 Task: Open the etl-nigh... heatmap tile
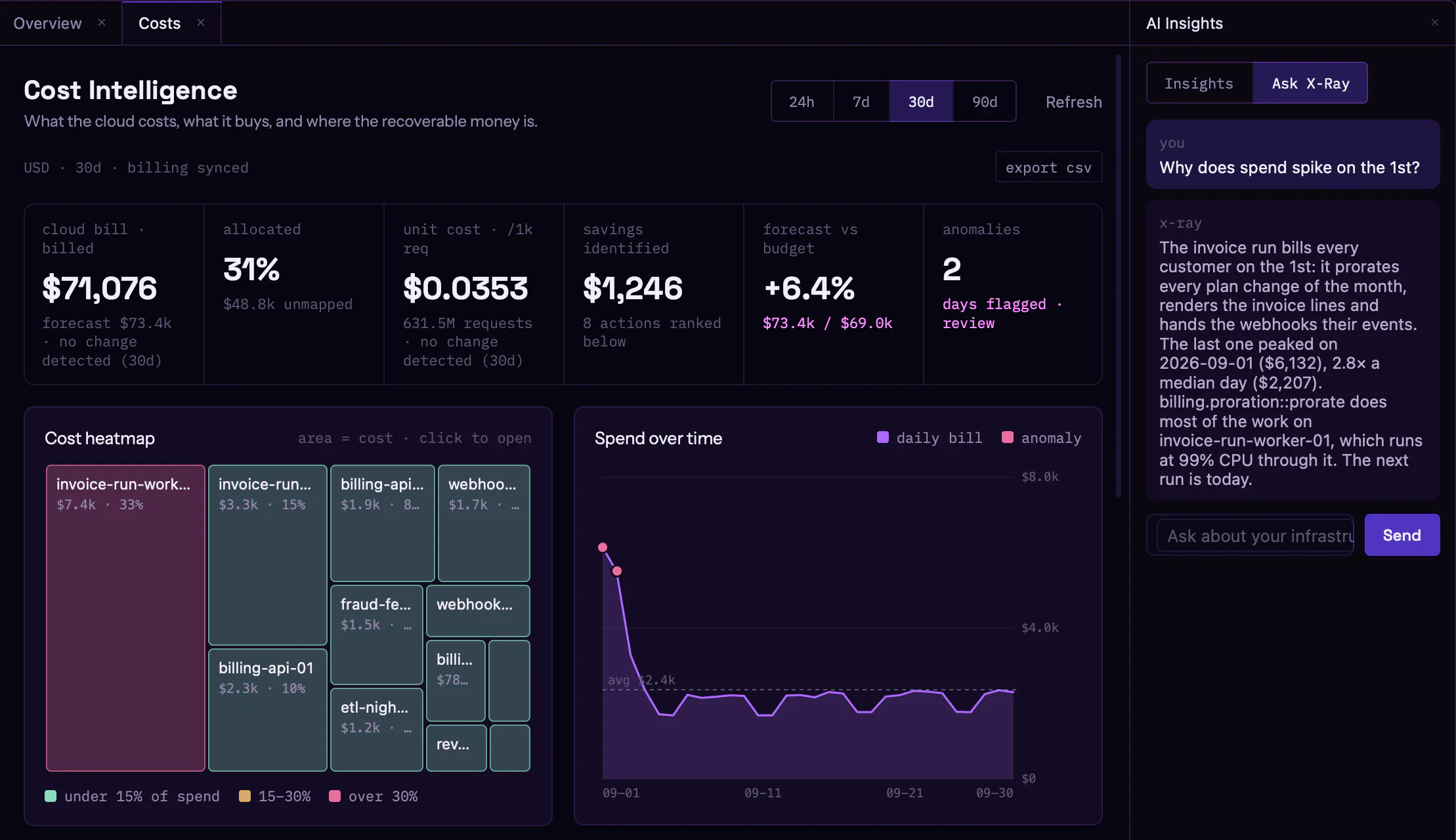point(377,730)
